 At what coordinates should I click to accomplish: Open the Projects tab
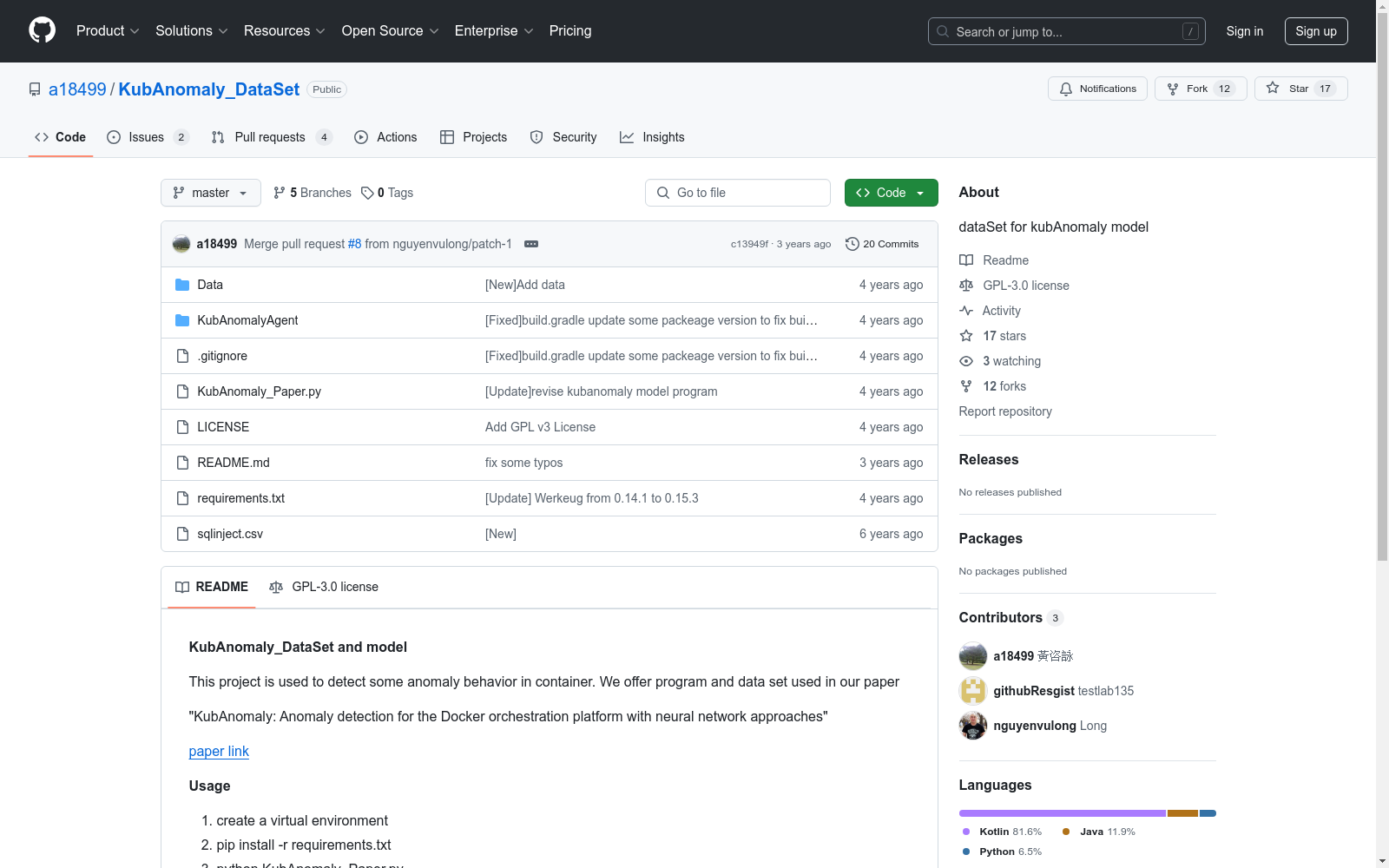(474, 137)
